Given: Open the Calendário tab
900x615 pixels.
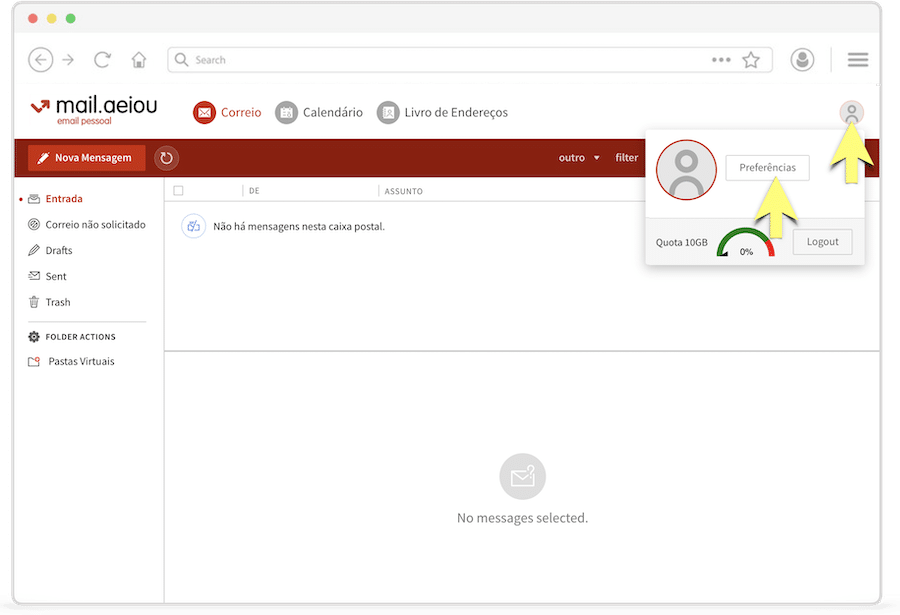Looking at the screenshot, I should 320,113.
